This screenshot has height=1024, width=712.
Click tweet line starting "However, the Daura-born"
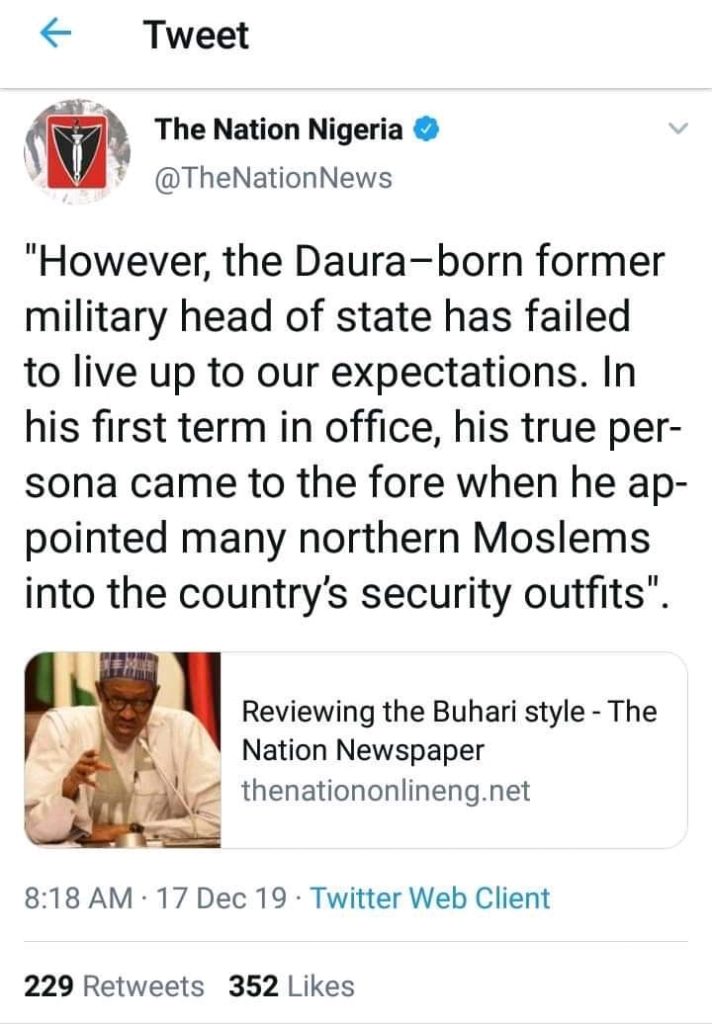pos(343,264)
